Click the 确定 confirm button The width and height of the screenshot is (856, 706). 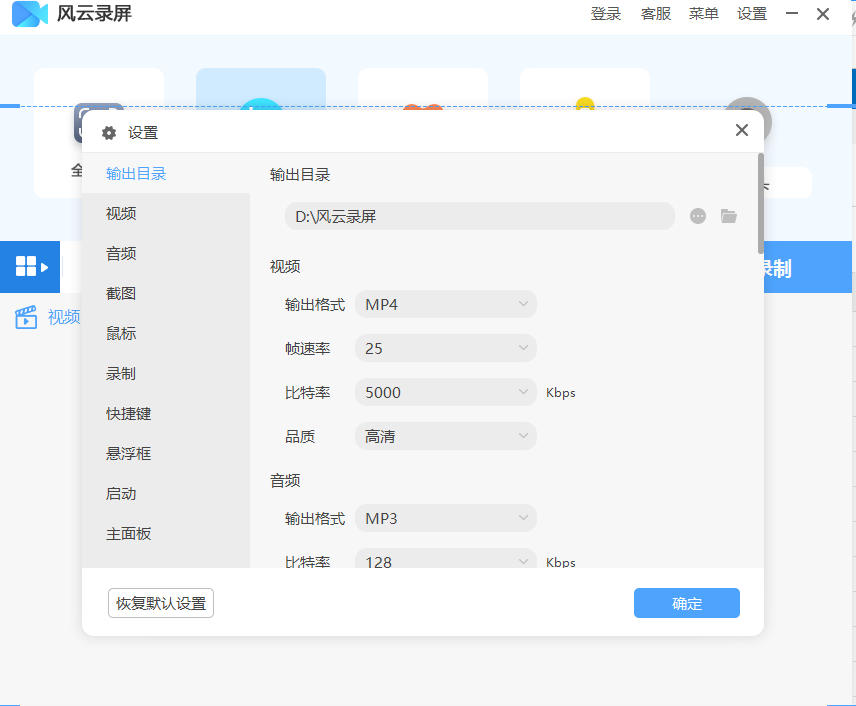coord(687,603)
